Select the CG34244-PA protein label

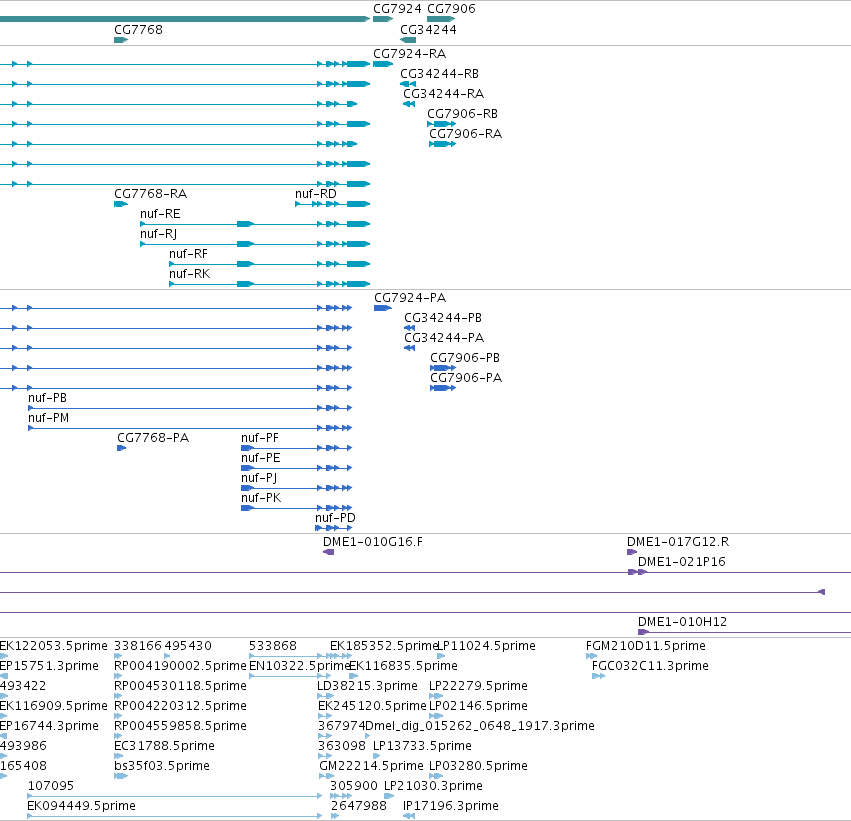pos(444,338)
